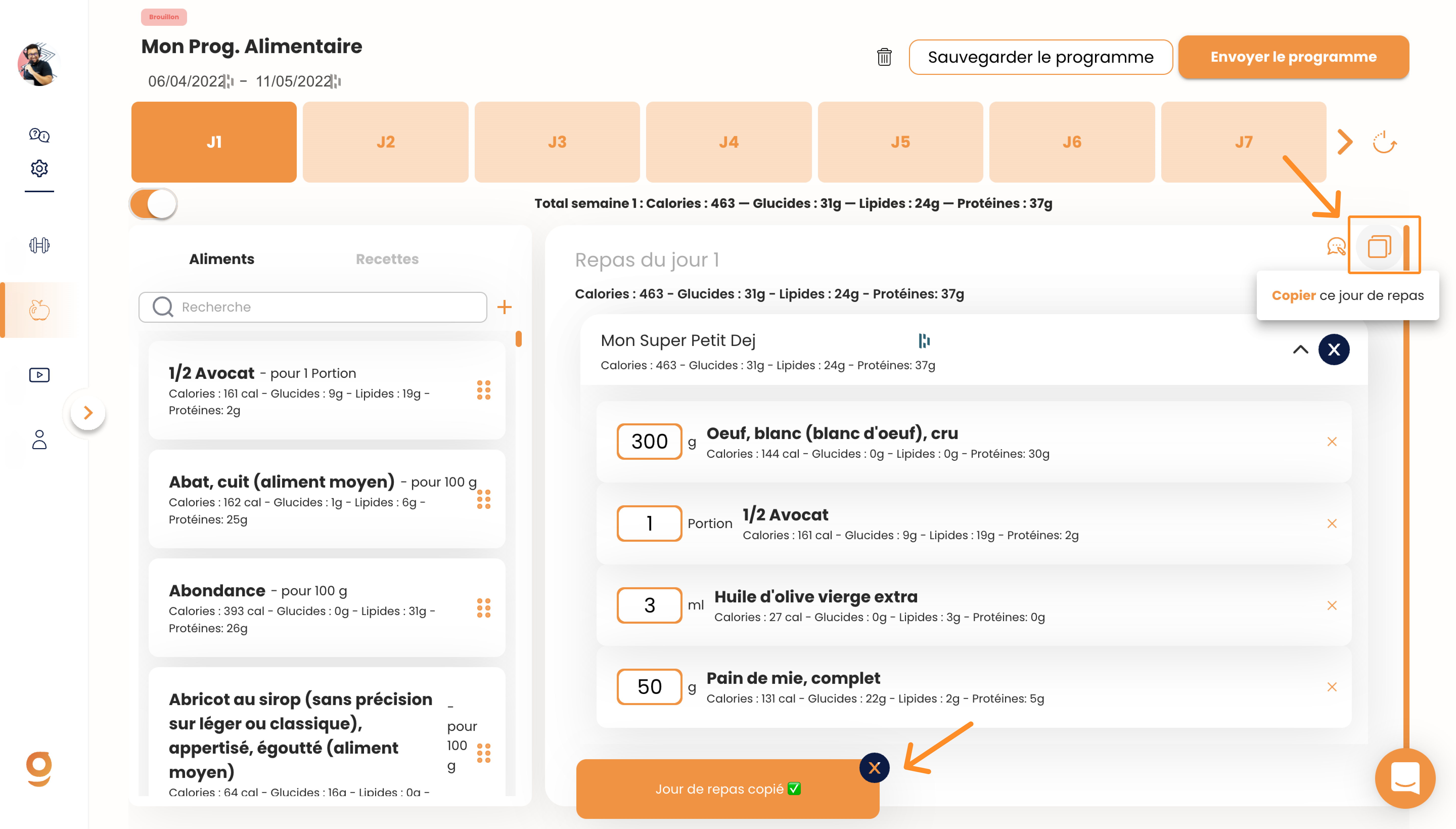
Task: Select day J6 tab
Action: (x=1072, y=142)
